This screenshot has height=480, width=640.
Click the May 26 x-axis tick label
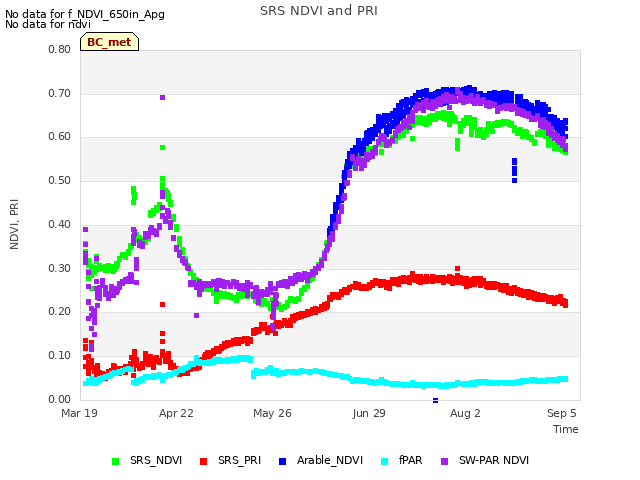tap(272, 413)
